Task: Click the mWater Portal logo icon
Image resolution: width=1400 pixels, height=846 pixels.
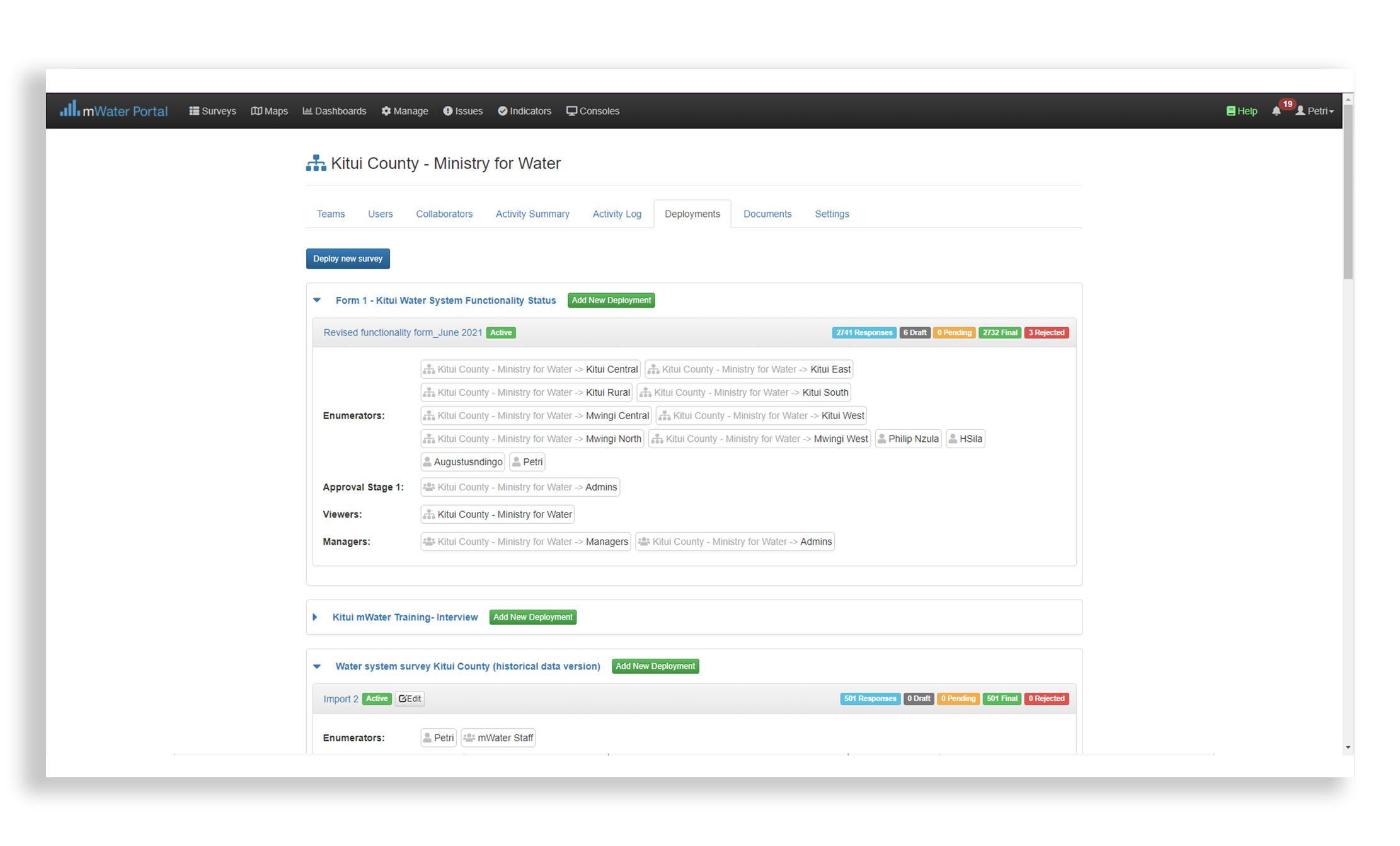Action: [x=69, y=109]
